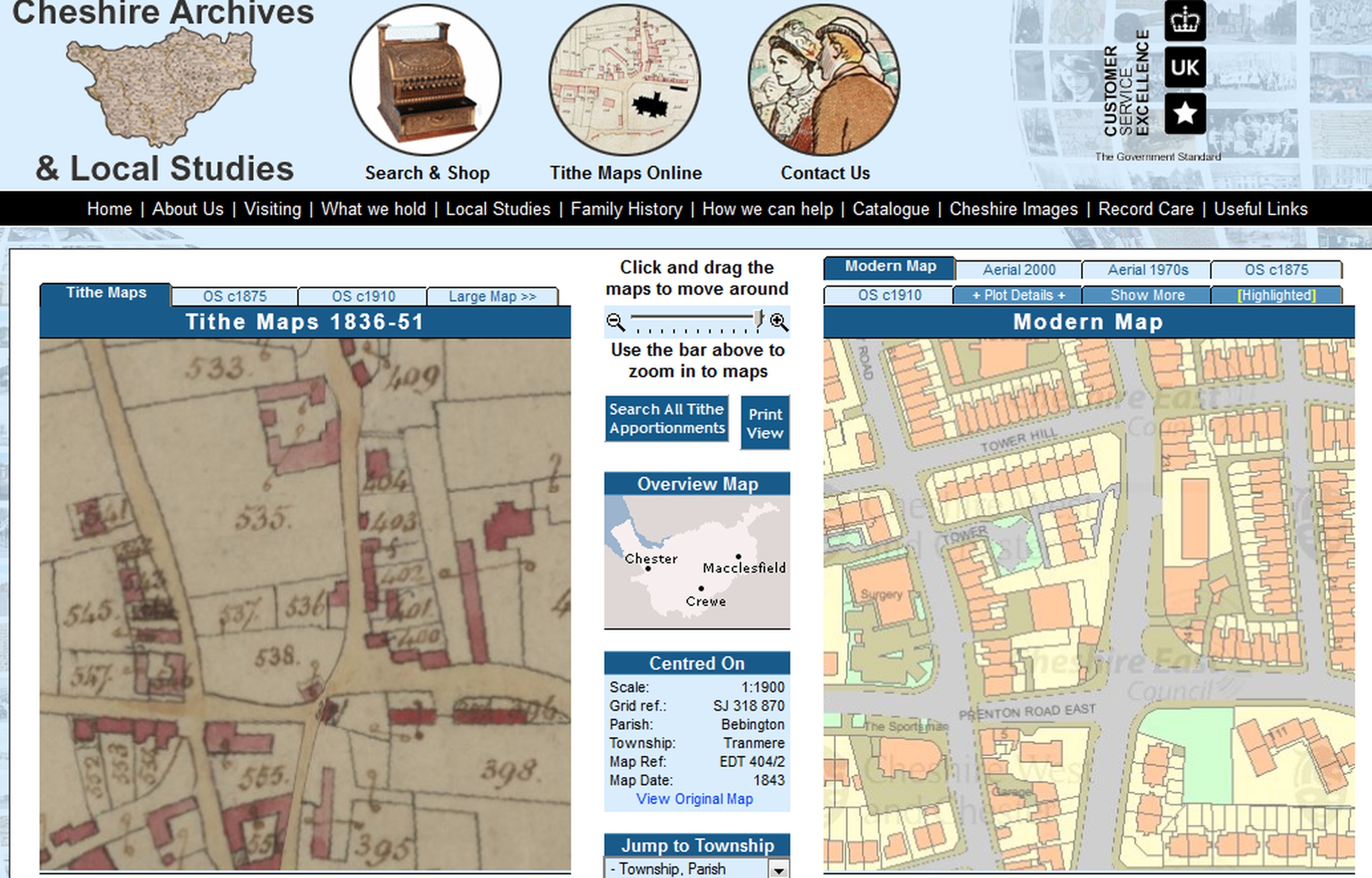This screenshot has height=878, width=1372.
Task: Open the Catalogue menu item
Action: pyautogui.click(x=891, y=209)
